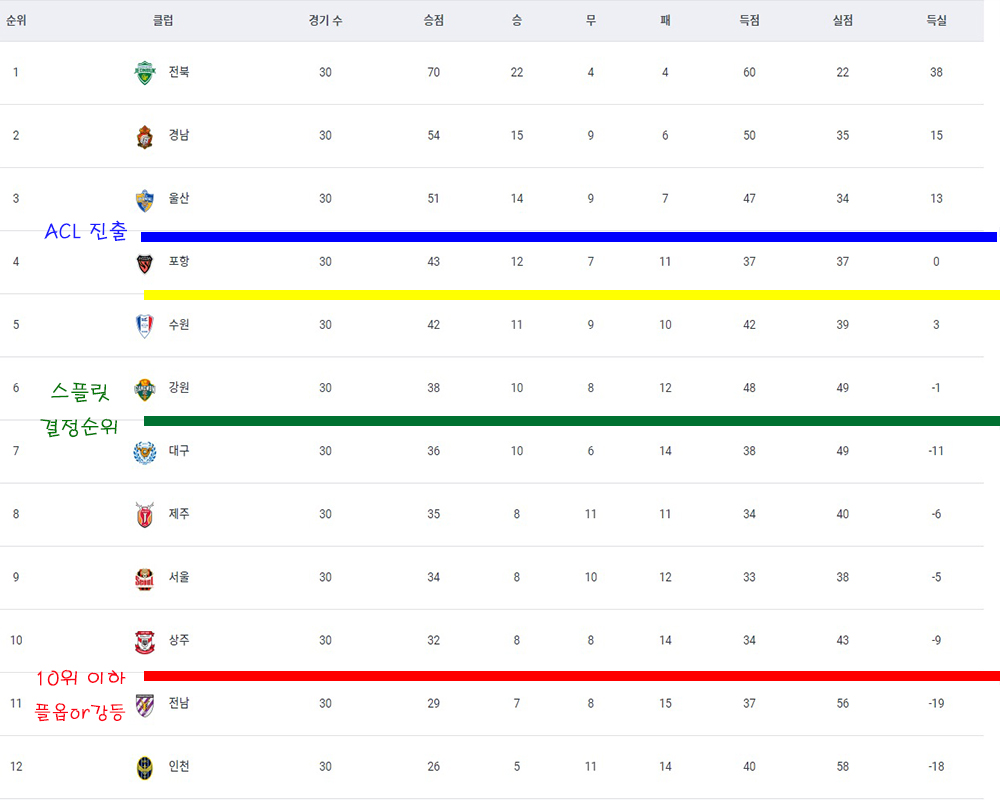Open the 상주 club name link
This screenshot has height=800, width=1000.
tap(179, 640)
